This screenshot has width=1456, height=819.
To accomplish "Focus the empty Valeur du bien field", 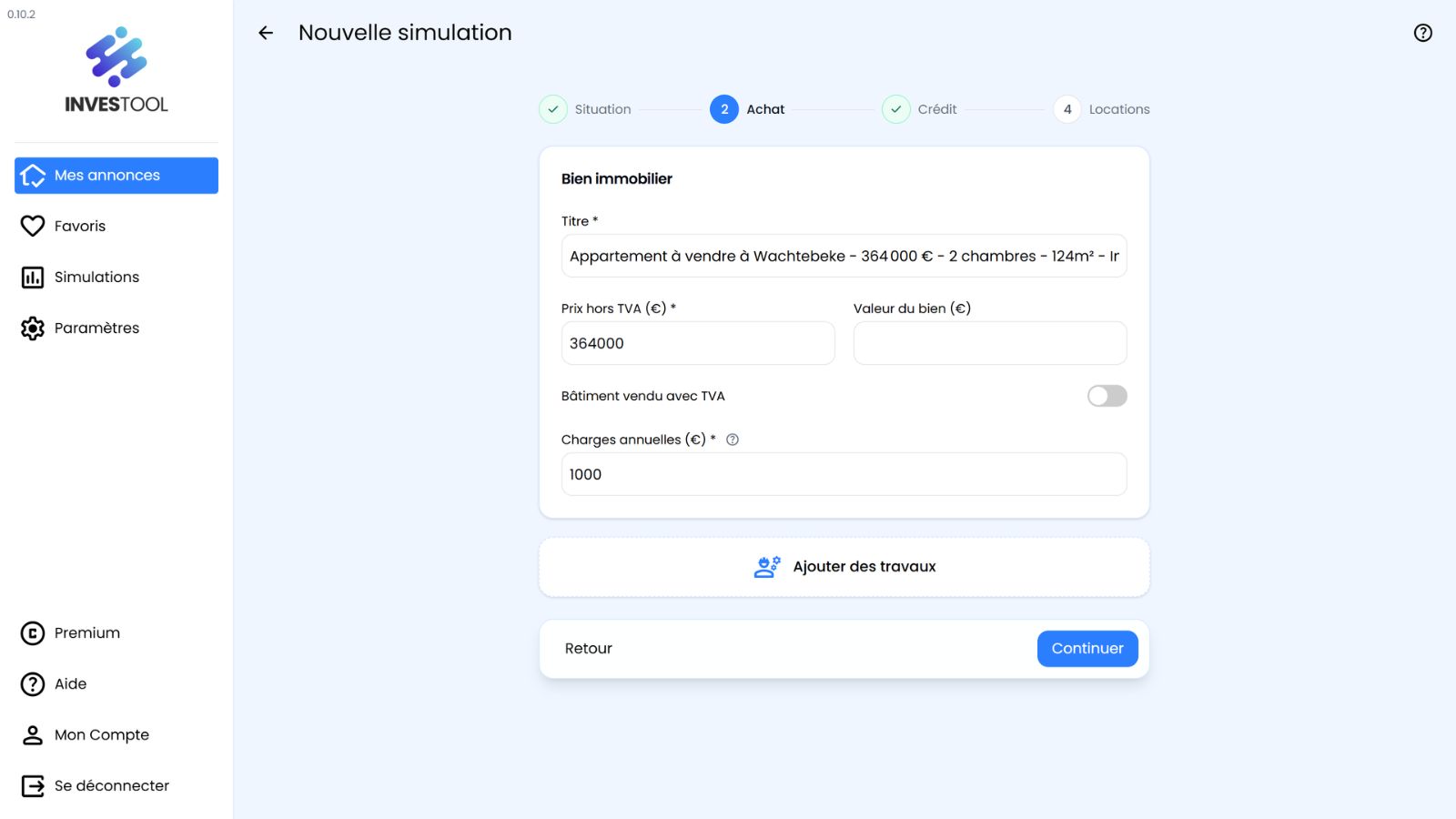I will coord(990,343).
